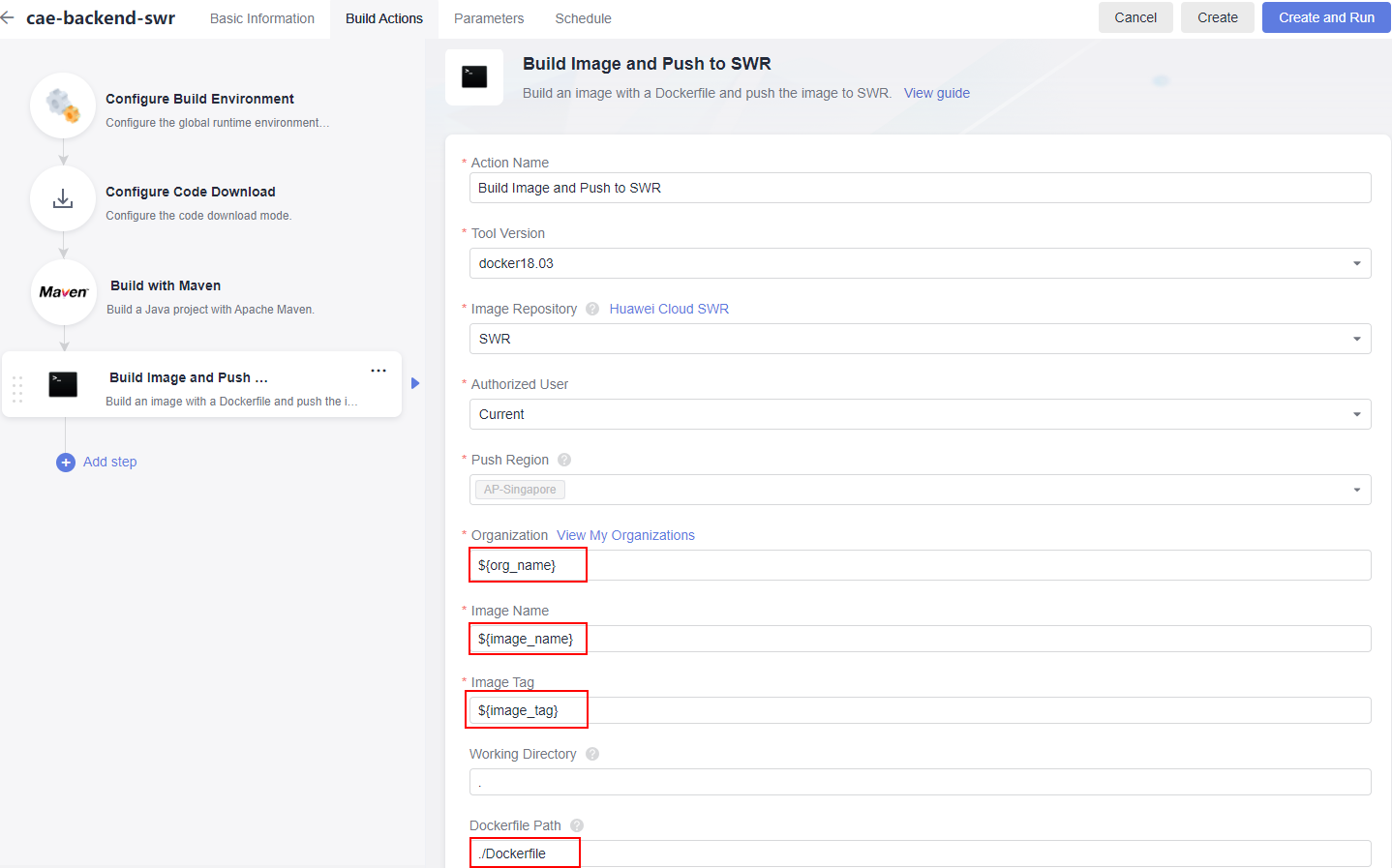Open the Push Region help icon
Screen dimensions: 1392x868
coord(564,460)
